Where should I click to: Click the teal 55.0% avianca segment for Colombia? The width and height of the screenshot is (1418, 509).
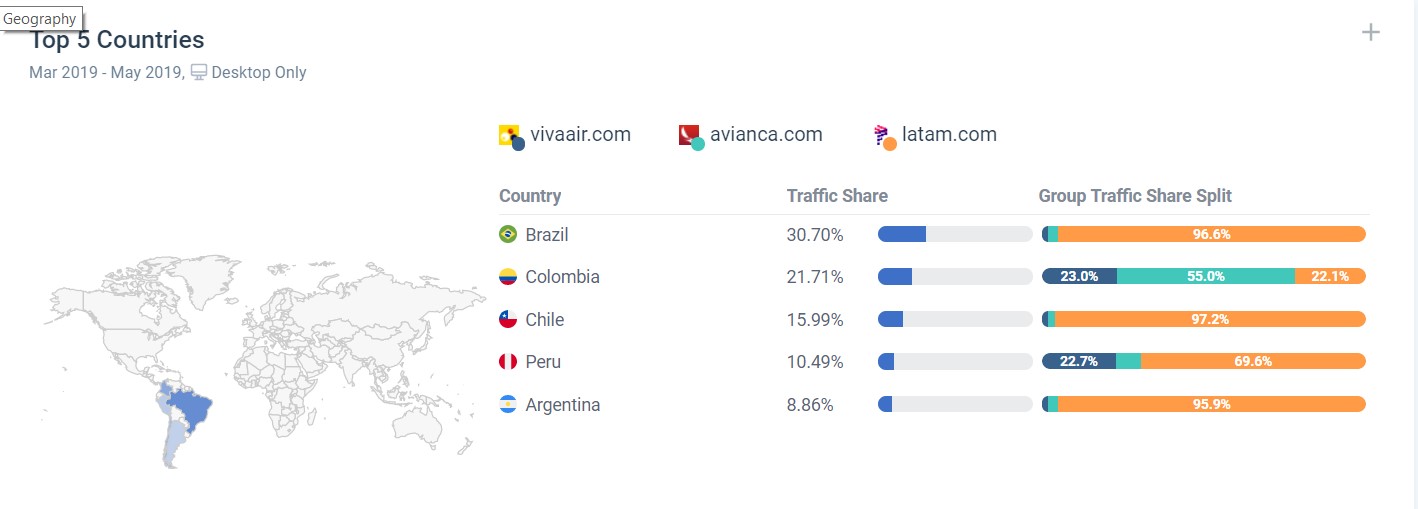(1205, 276)
